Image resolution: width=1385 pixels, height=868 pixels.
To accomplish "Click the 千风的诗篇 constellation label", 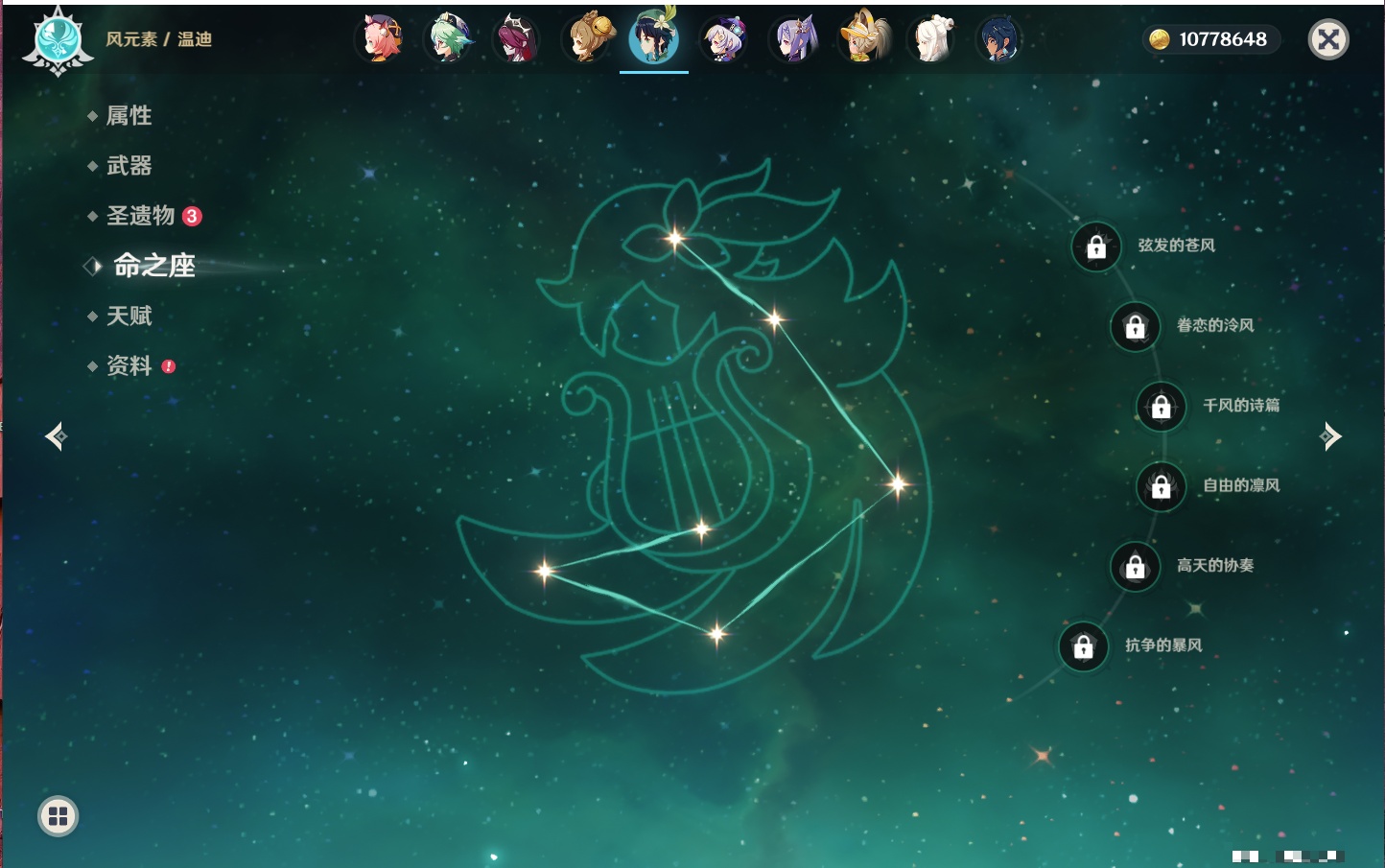I will click(x=1241, y=405).
